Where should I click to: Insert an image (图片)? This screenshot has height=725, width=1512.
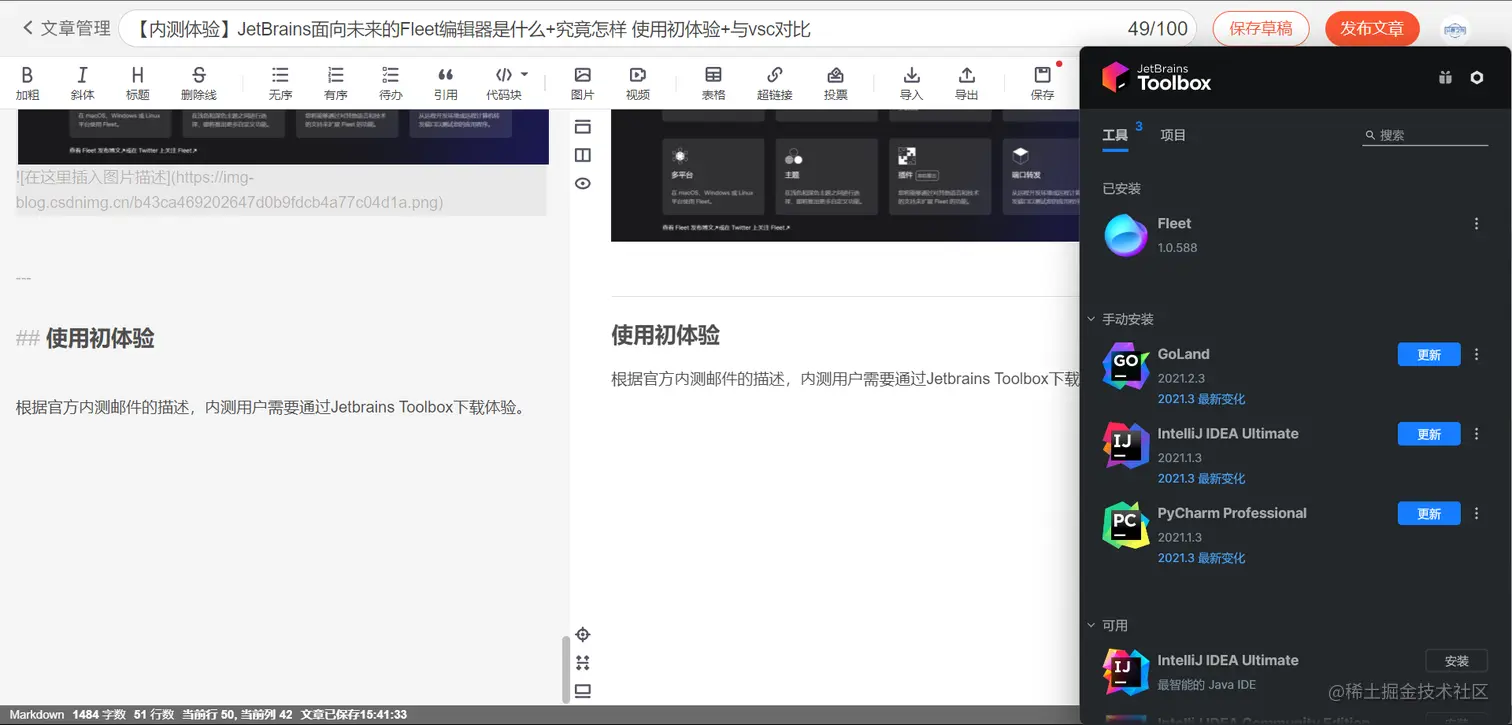pyautogui.click(x=582, y=83)
